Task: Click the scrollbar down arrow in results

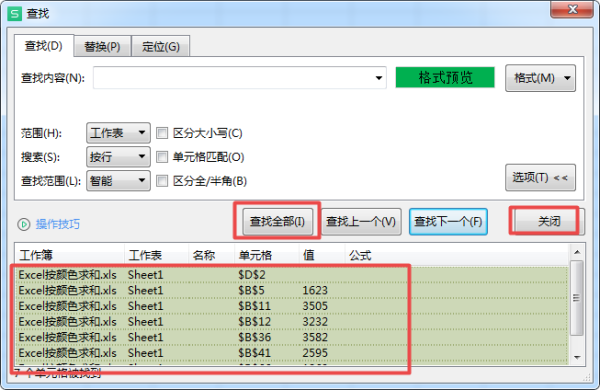Action: [x=577, y=357]
